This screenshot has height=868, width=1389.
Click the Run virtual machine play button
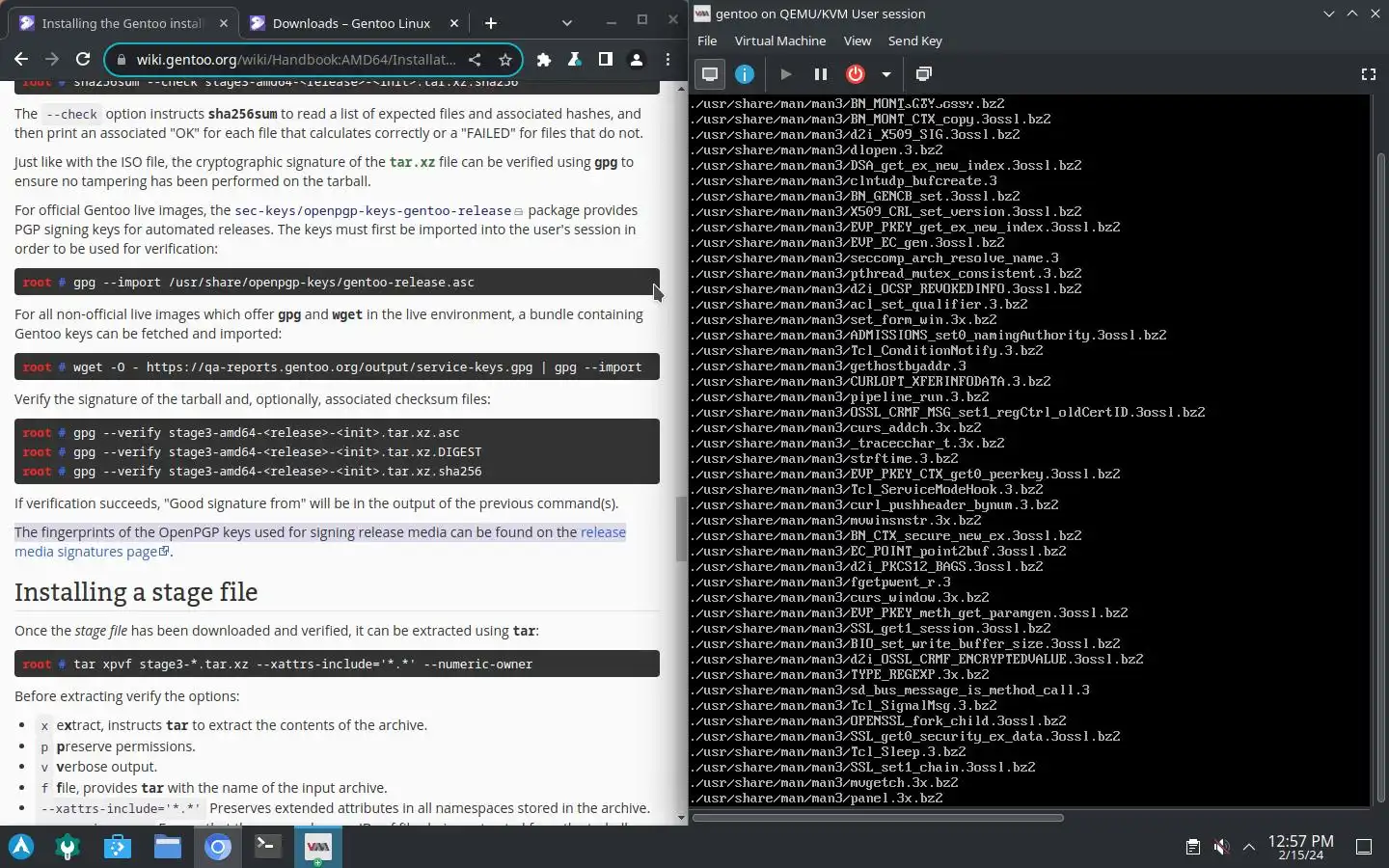point(785,74)
